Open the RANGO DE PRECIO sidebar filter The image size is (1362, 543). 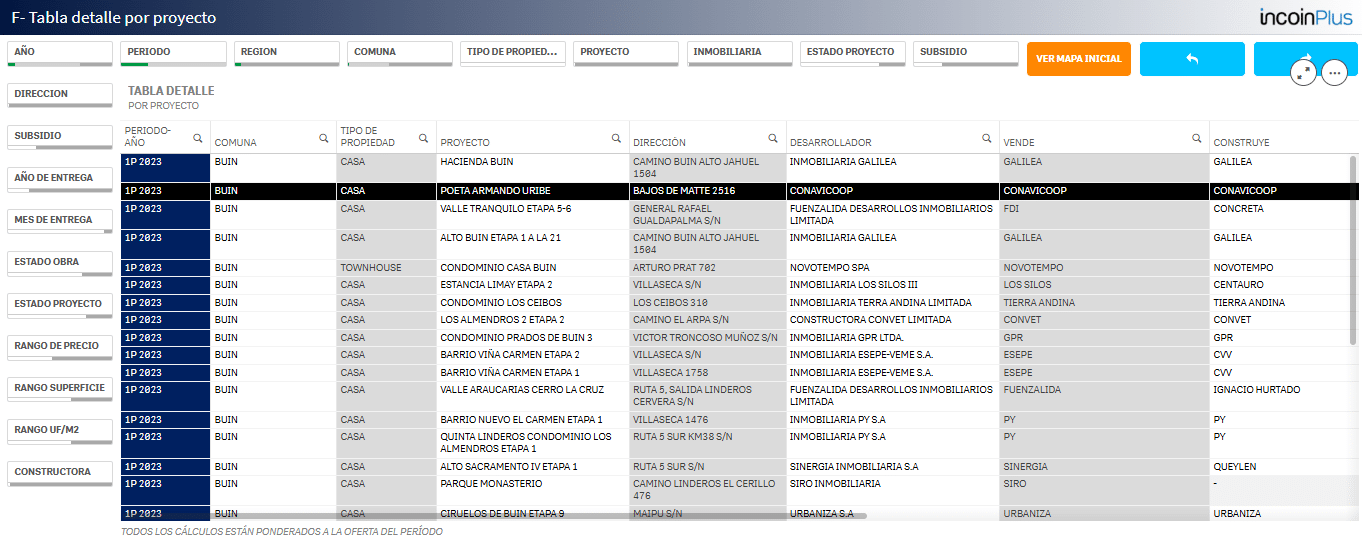tap(60, 348)
